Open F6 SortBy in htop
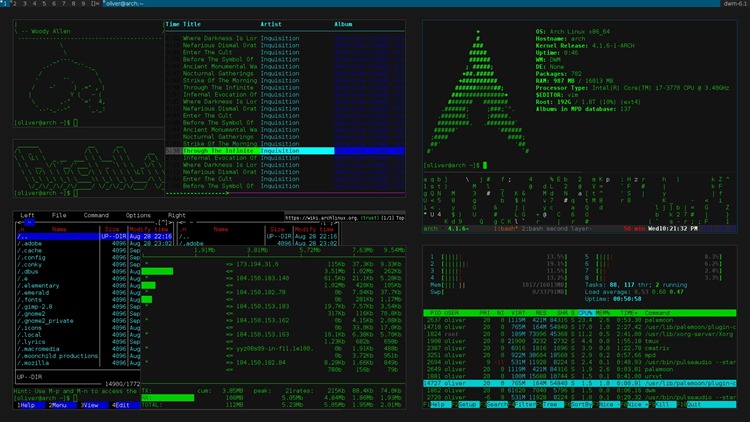The height and width of the screenshot is (422, 750). click(x=580, y=404)
